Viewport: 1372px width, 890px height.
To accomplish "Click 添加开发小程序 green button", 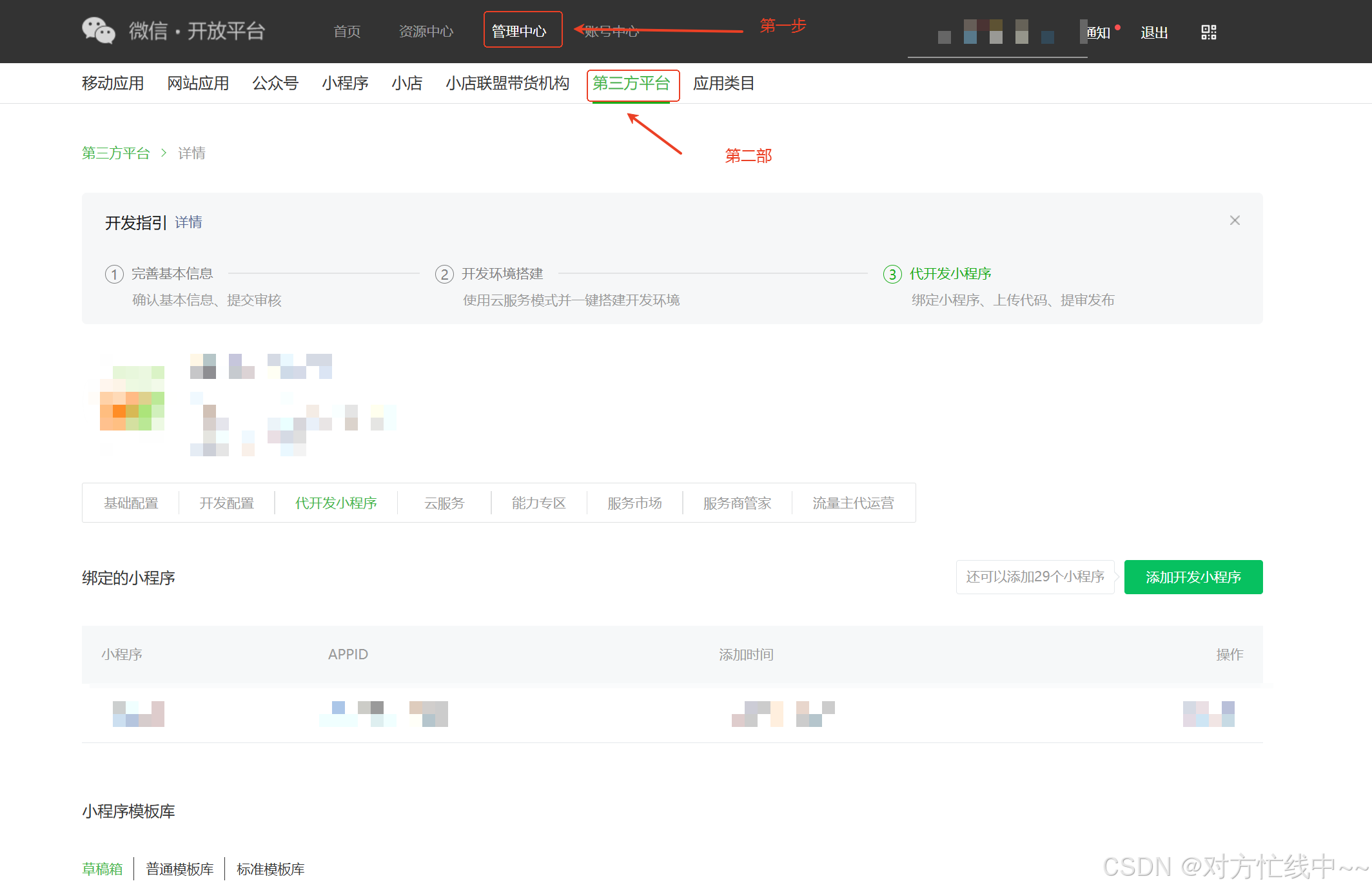I will (1193, 577).
